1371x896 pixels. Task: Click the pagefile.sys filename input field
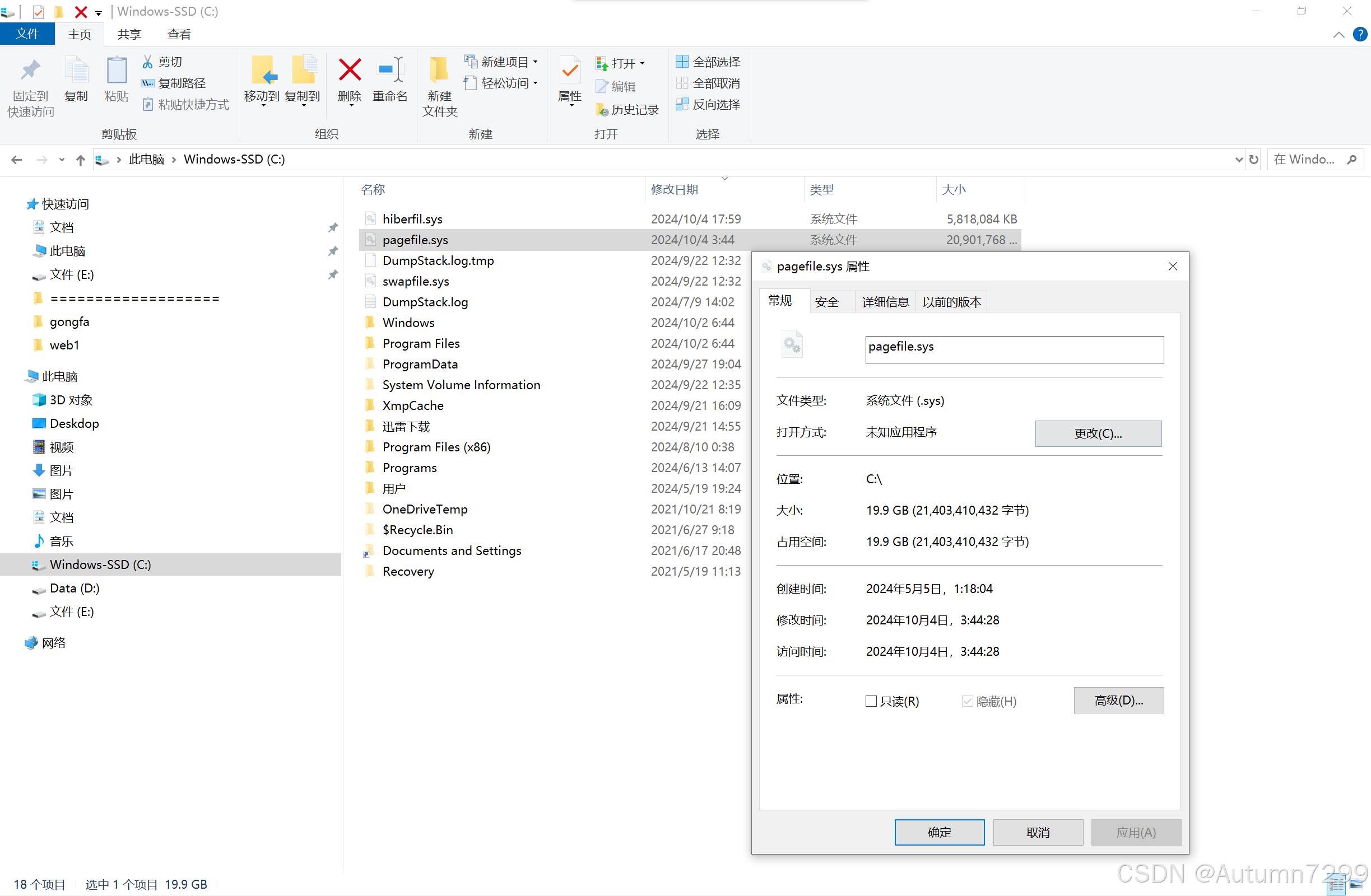1014,349
